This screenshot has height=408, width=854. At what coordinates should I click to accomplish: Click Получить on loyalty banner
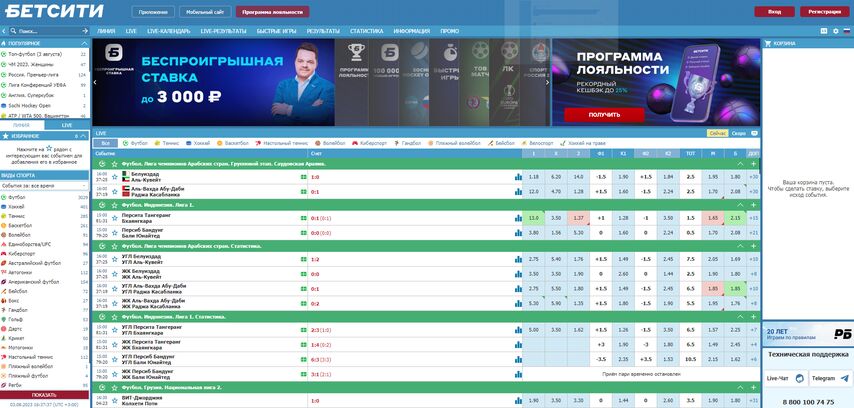[x=604, y=115]
